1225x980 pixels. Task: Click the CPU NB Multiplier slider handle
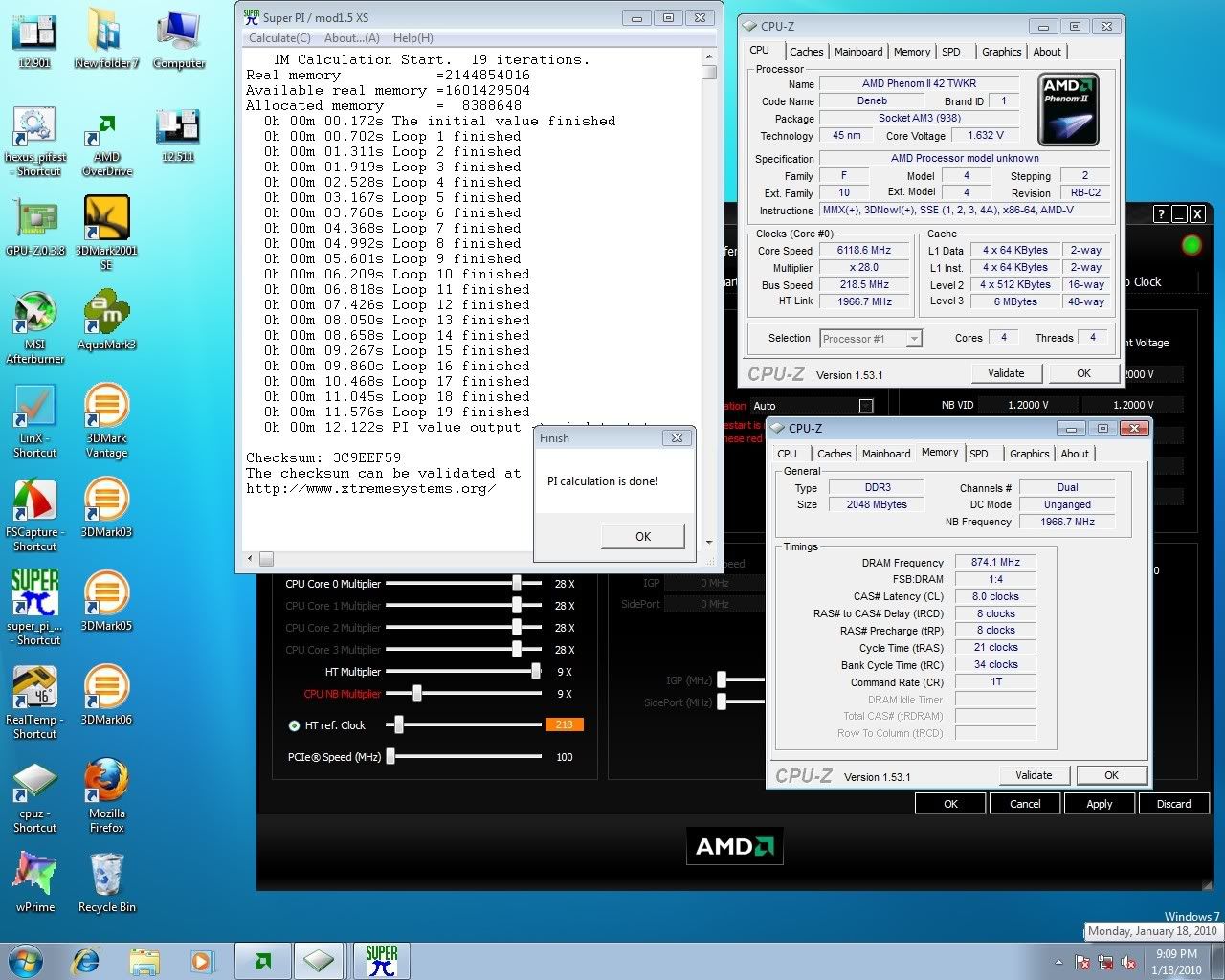click(x=417, y=693)
